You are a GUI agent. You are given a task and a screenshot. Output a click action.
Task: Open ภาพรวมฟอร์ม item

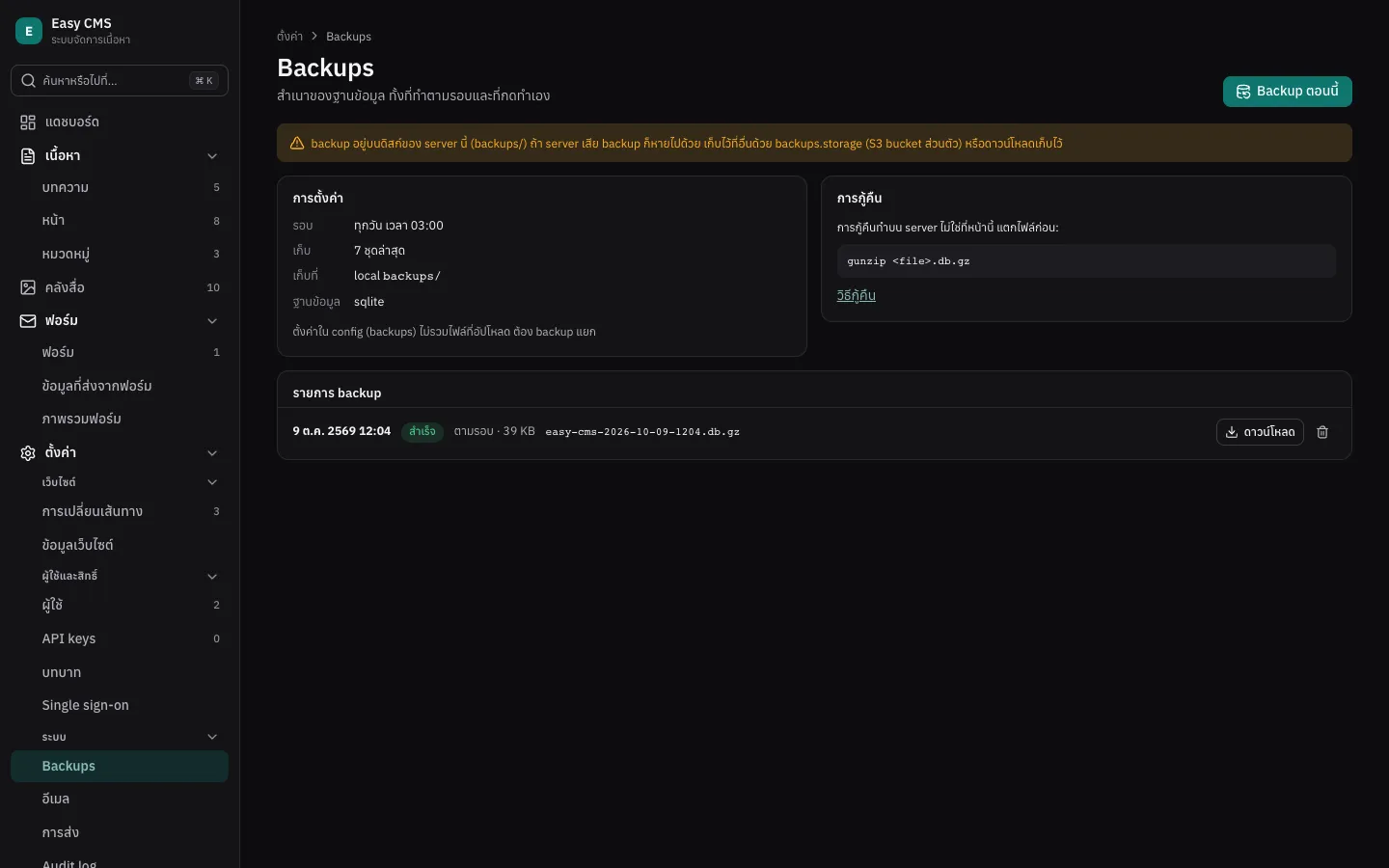pos(120,419)
